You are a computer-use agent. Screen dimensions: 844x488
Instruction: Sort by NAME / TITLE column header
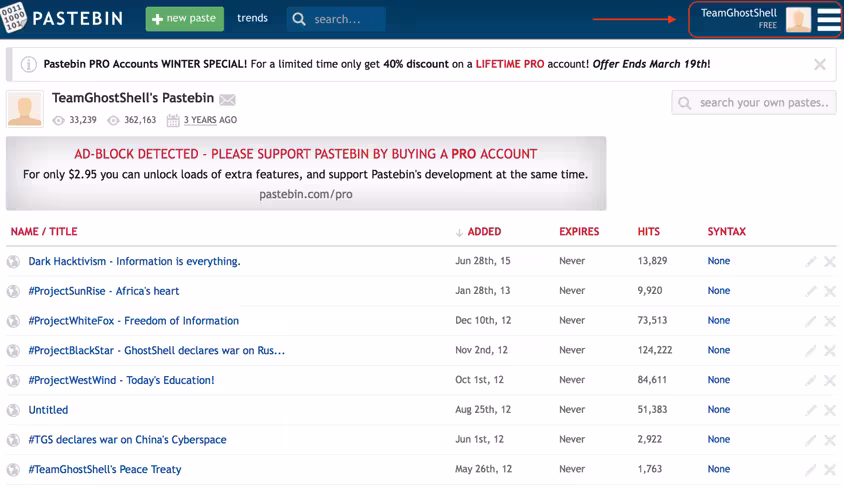pos(44,232)
